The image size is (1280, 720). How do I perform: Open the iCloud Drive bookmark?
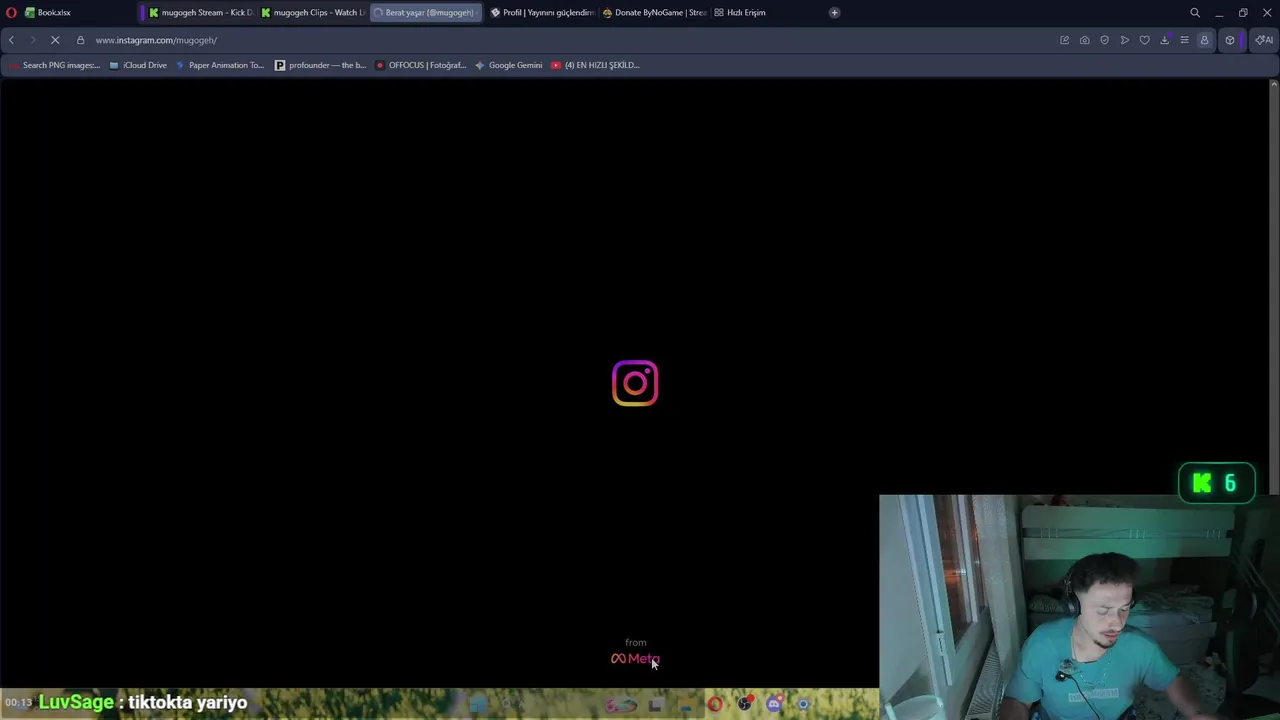[x=138, y=65]
